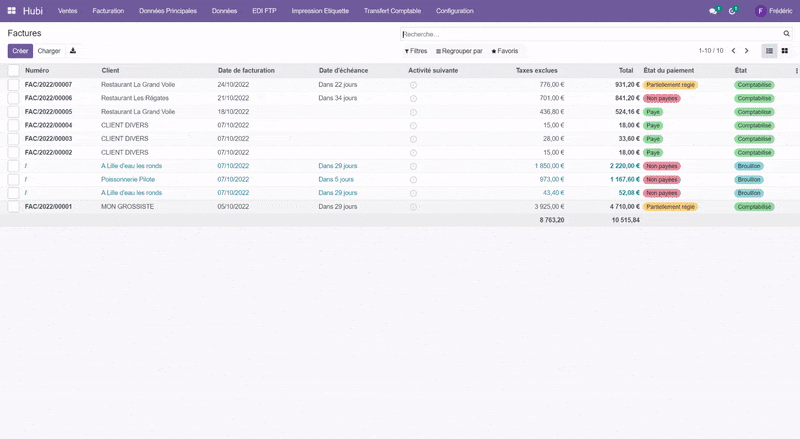The width and height of the screenshot is (800, 439).
Task: Tick the select-all checkbox in header
Action: [x=13, y=71]
